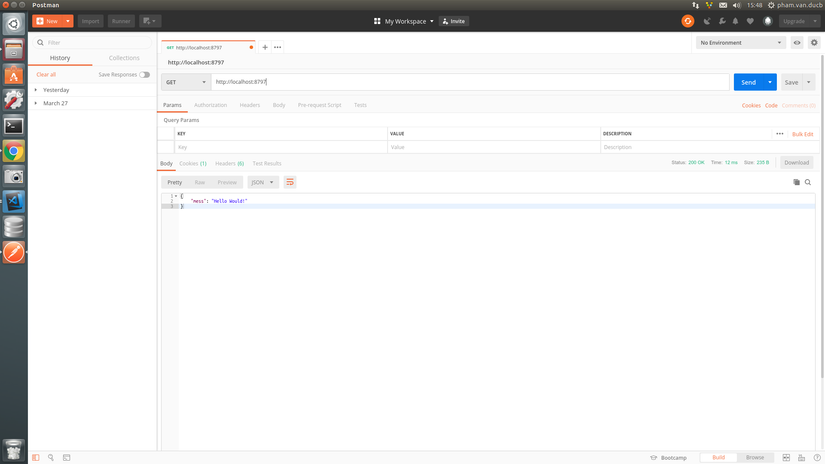Switch to the Browse mode toggle

pyautogui.click(x=754, y=457)
